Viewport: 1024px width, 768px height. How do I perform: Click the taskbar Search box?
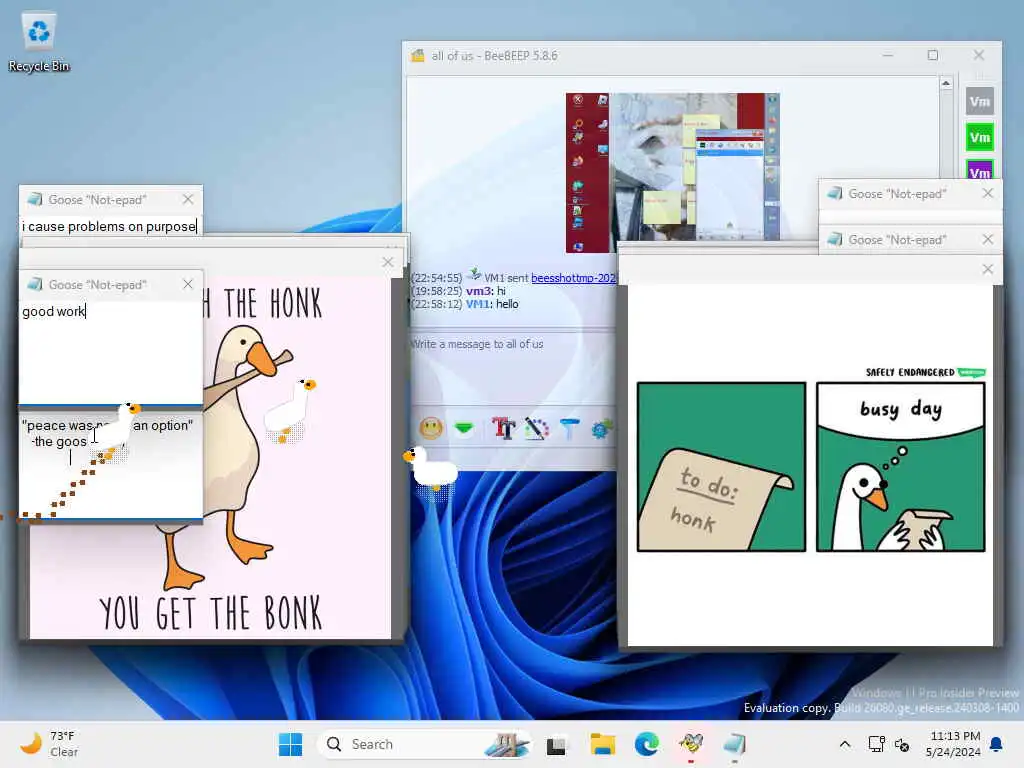[x=424, y=744]
